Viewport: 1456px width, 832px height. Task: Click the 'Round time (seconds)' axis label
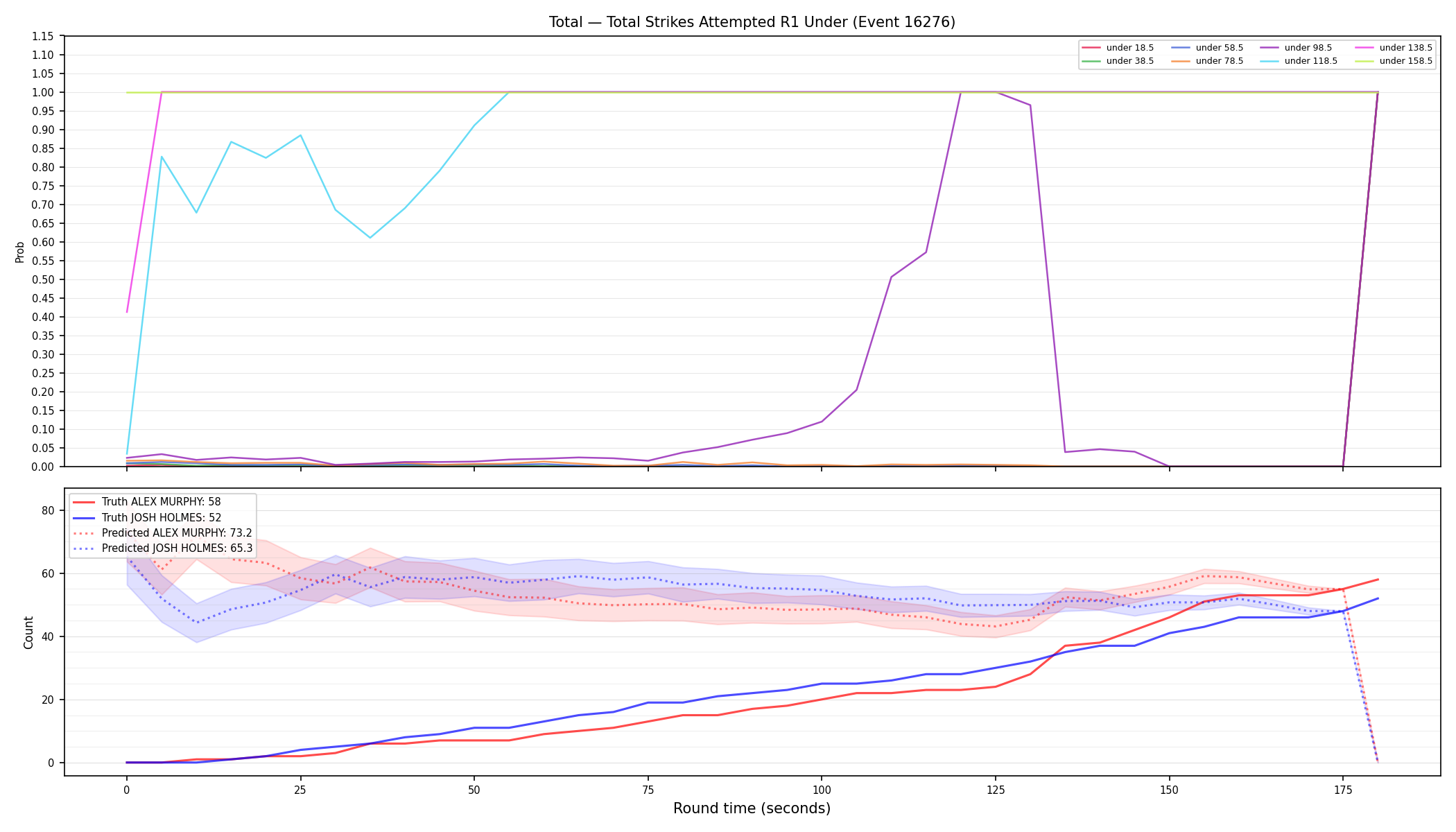click(752, 808)
